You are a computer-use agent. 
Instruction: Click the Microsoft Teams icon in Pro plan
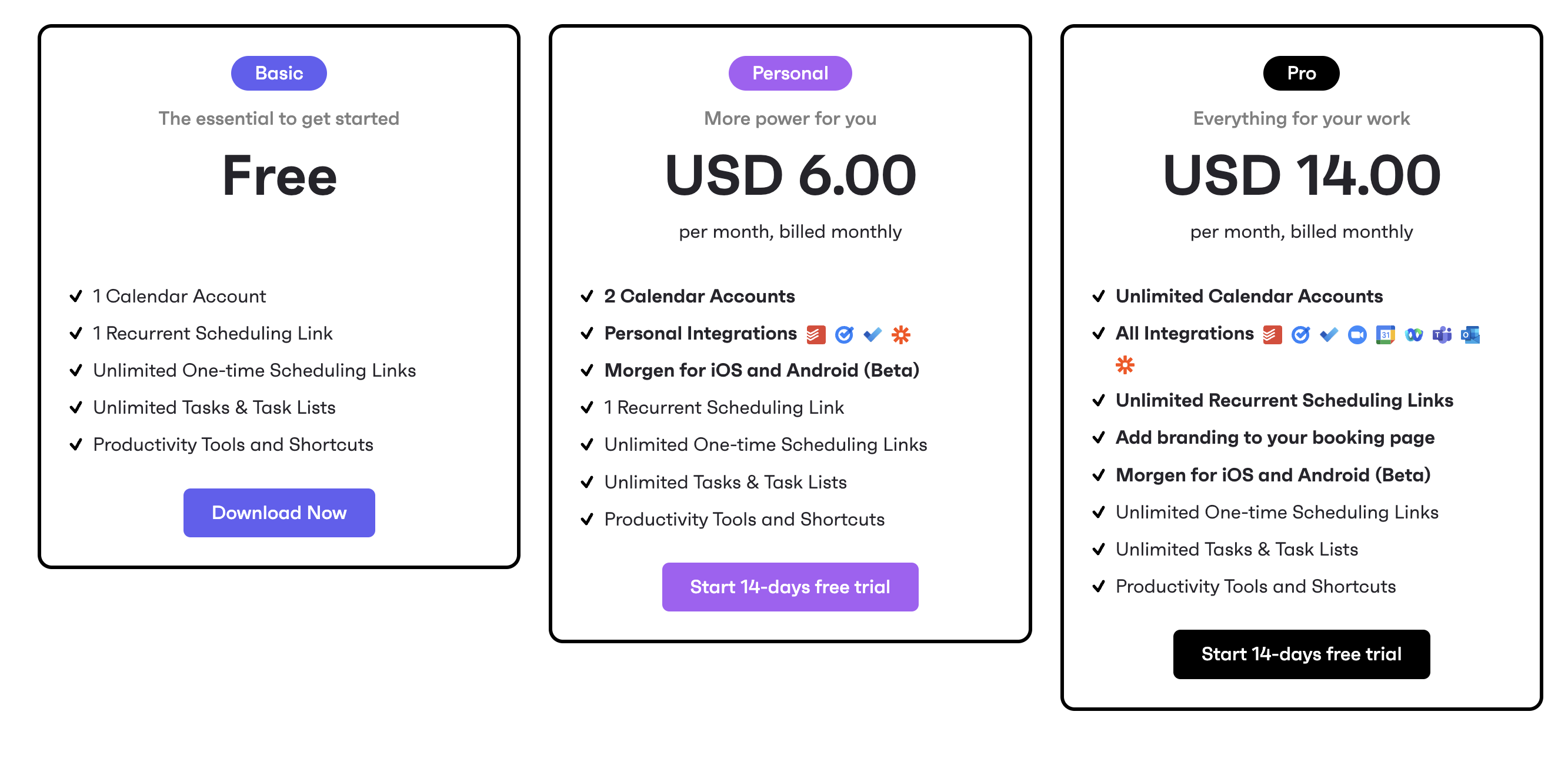coord(1443,334)
